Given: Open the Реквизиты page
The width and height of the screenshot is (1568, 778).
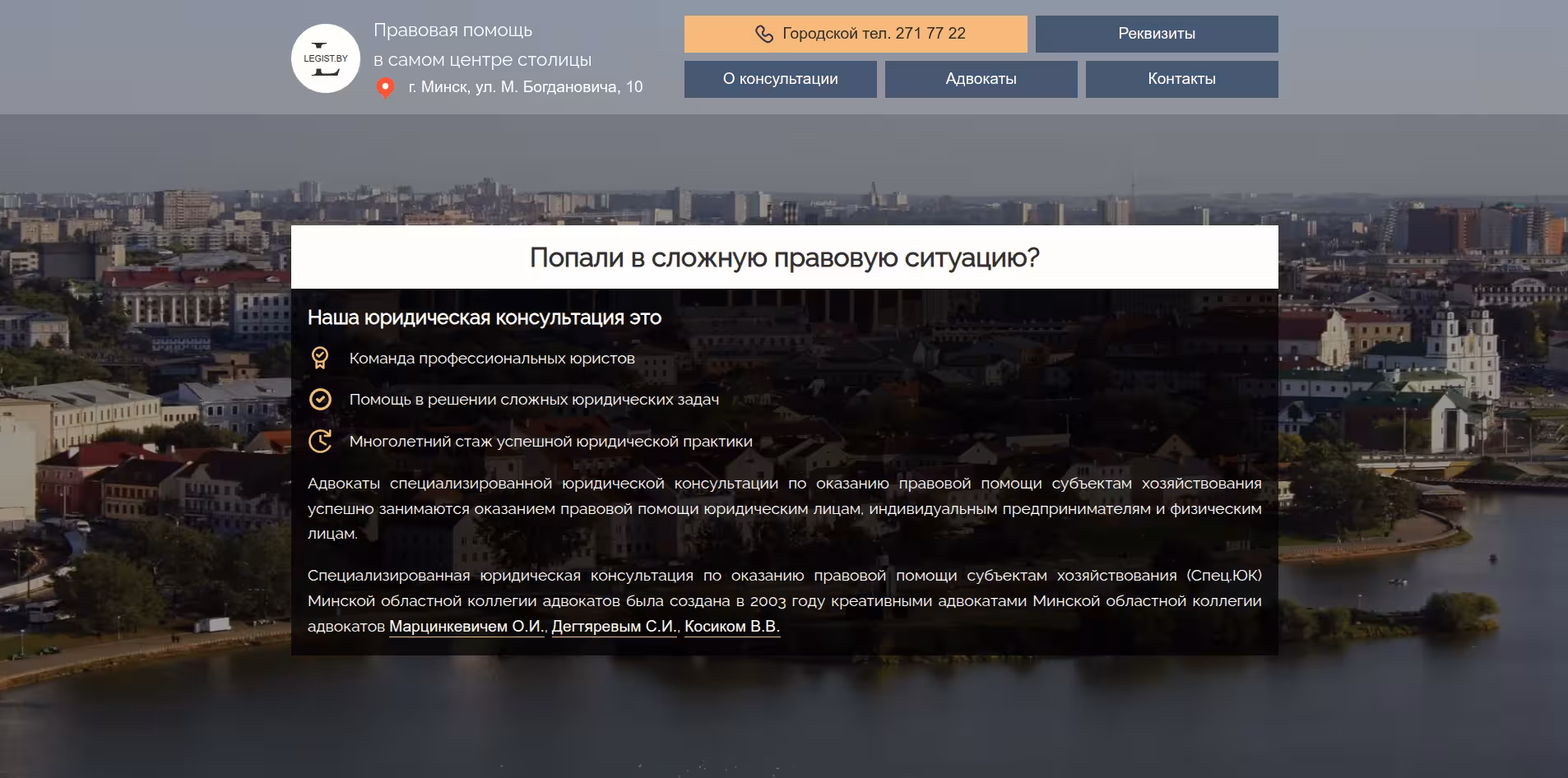Looking at the screenshot, I should coord(1157,34).
